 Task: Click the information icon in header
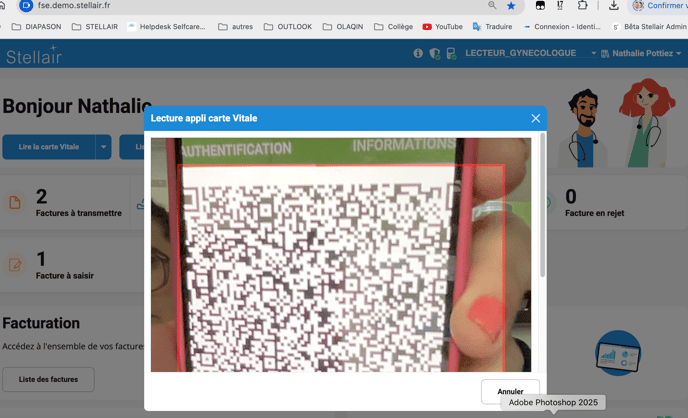pos(418,53)
